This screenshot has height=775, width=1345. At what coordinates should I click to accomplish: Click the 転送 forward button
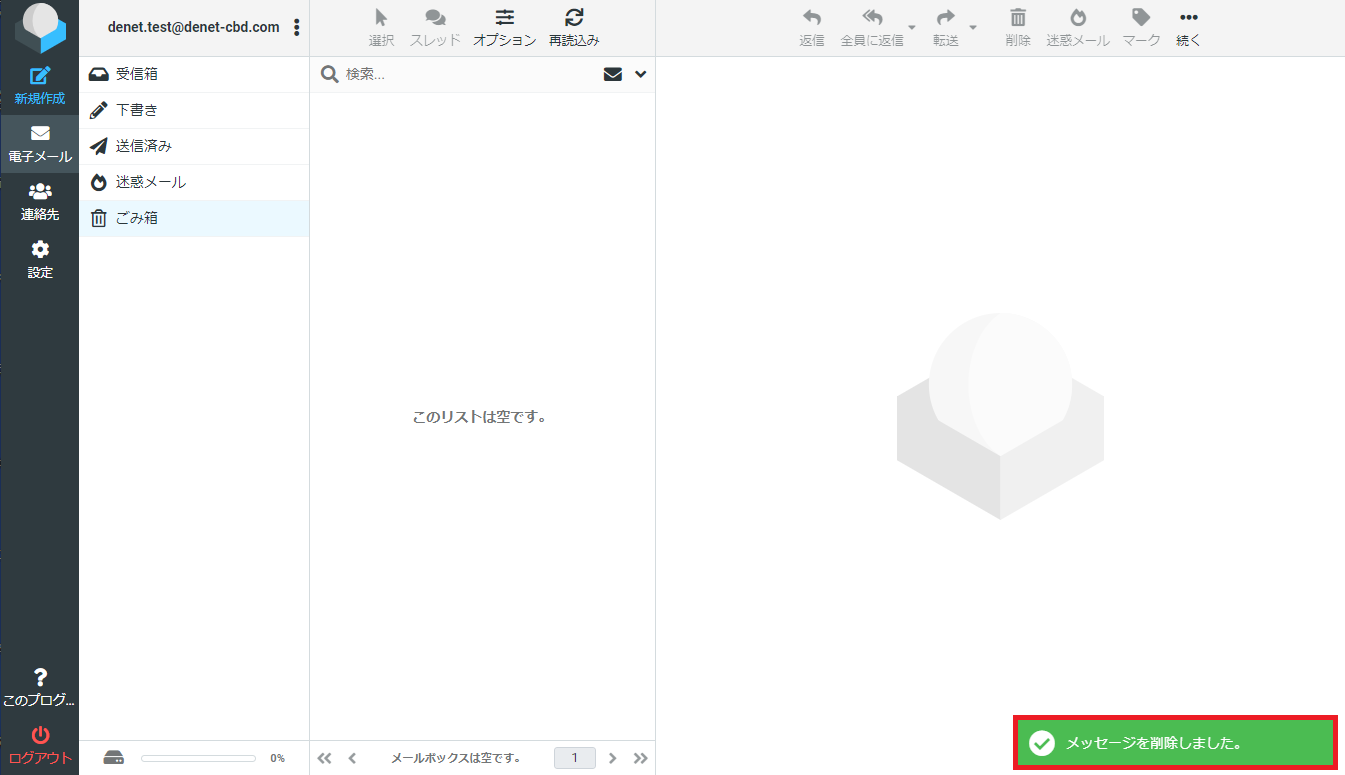click(x=946, y=28)
